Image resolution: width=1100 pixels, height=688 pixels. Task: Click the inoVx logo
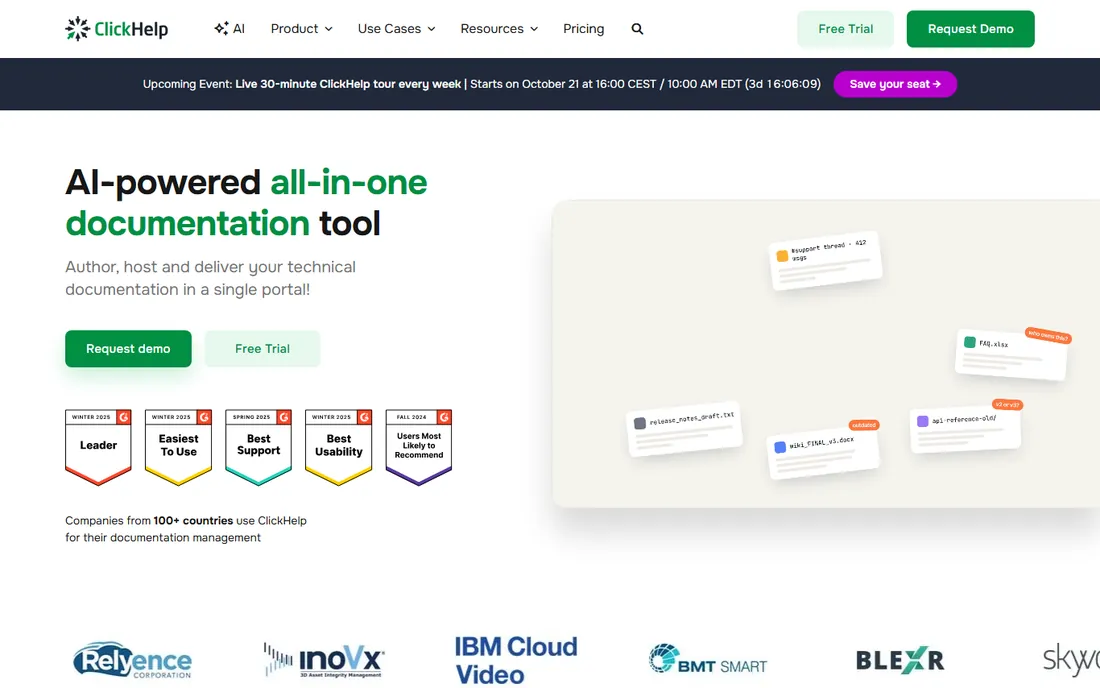pyautogui.click(x=323, y=660)
